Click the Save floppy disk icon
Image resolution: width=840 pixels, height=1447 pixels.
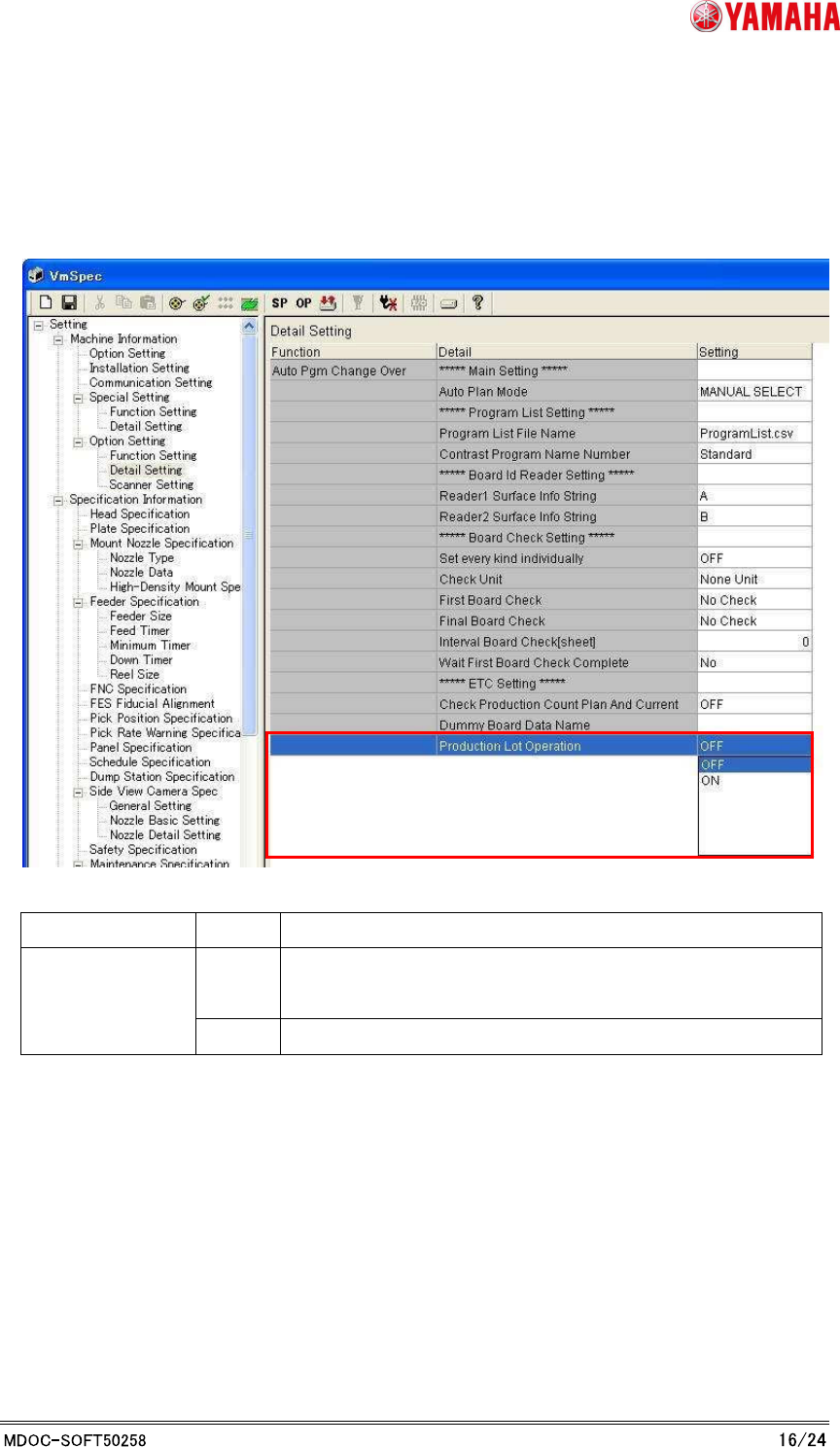click(69, 303)
